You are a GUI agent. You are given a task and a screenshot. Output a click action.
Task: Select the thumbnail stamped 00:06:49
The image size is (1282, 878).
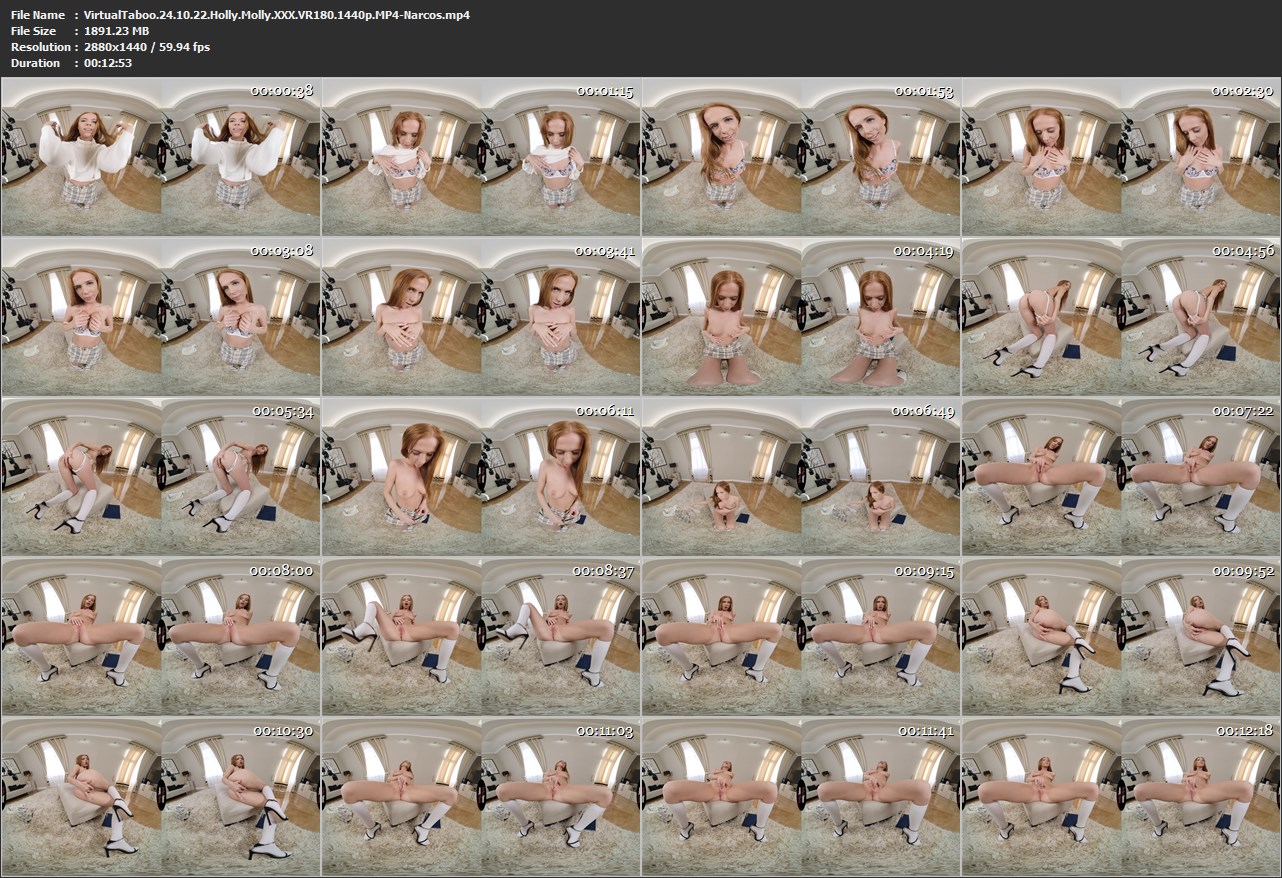(x=801, y=477)
